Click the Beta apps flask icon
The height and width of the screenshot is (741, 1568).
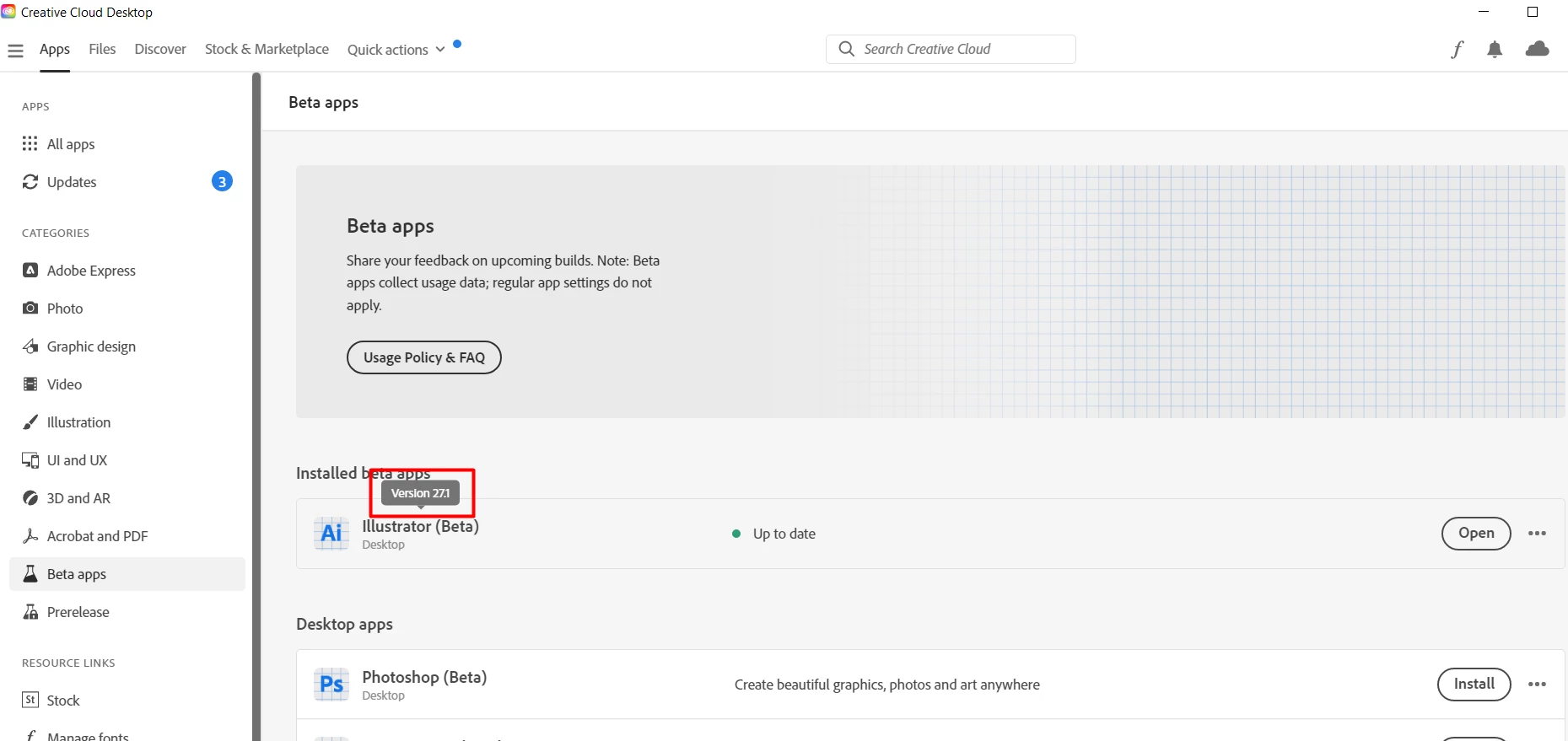click(x=30, y=573)
